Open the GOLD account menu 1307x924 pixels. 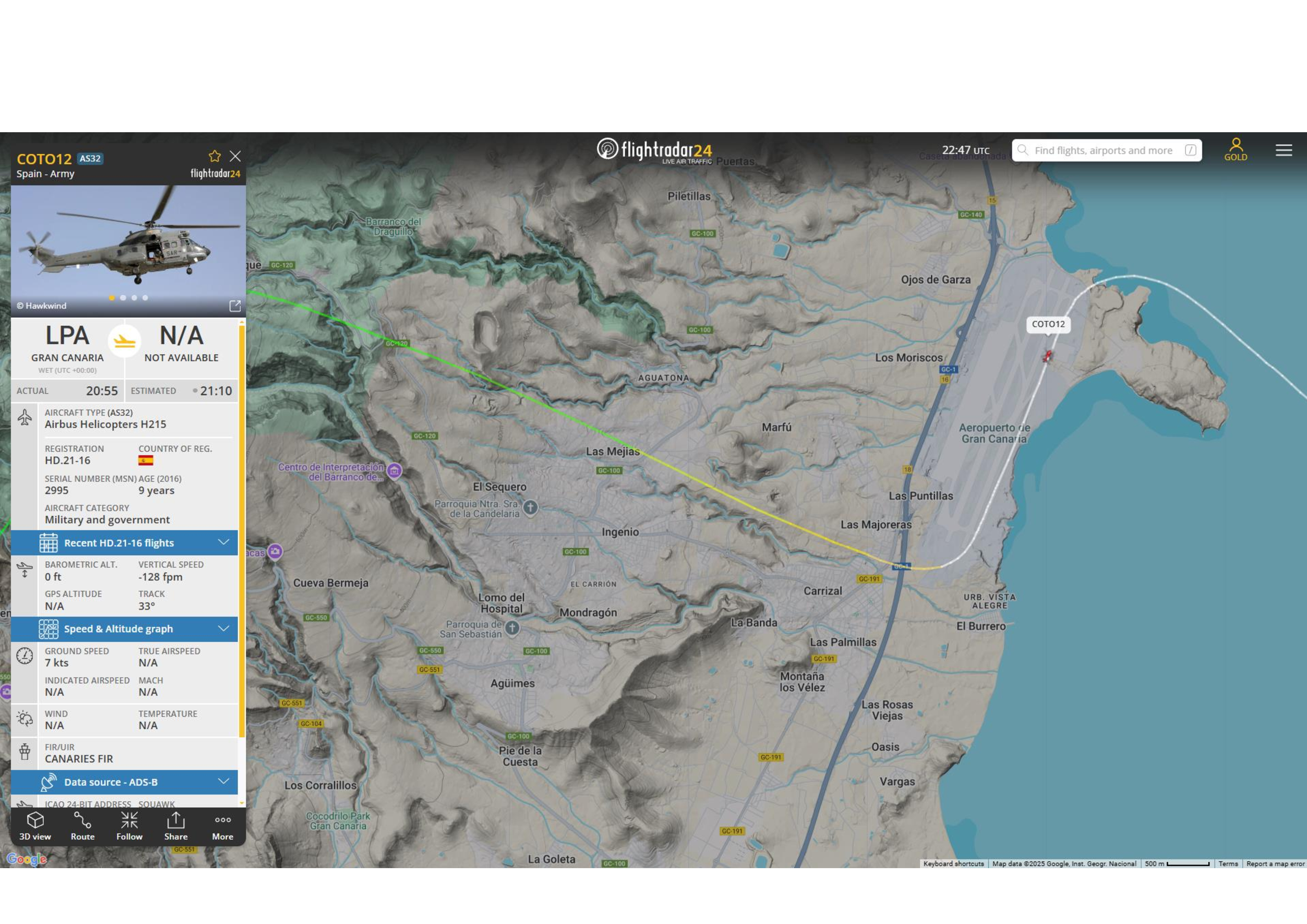tap(1236, 150)
